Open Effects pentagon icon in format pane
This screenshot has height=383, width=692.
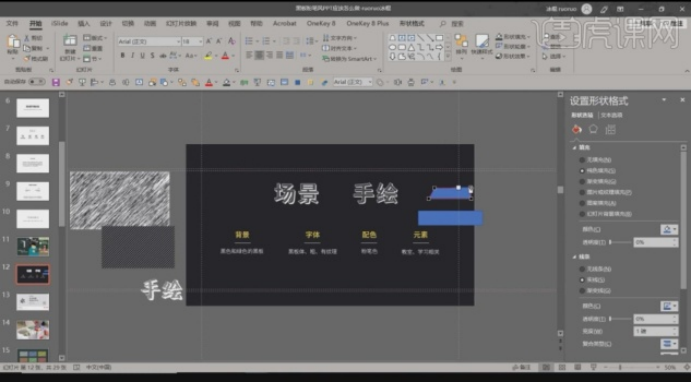click(594, 129)
